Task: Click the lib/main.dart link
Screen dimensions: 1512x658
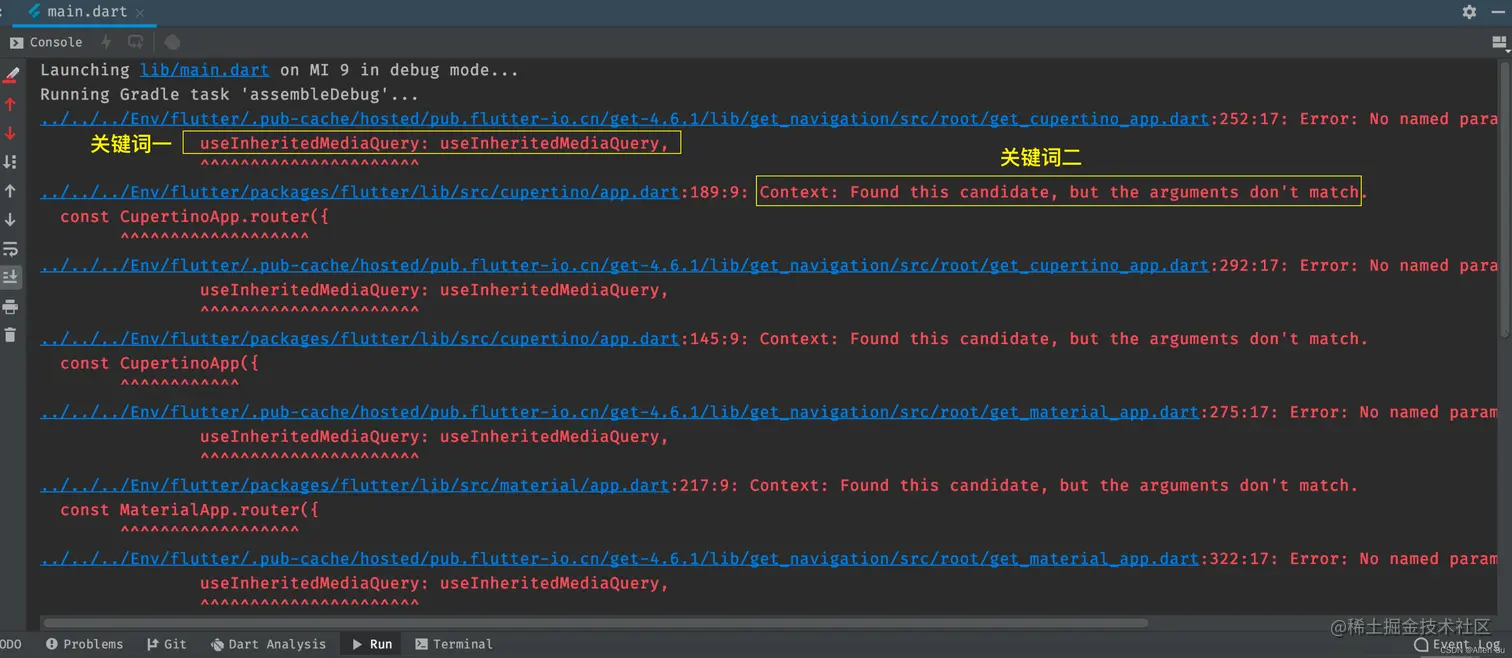Action: 204,70
